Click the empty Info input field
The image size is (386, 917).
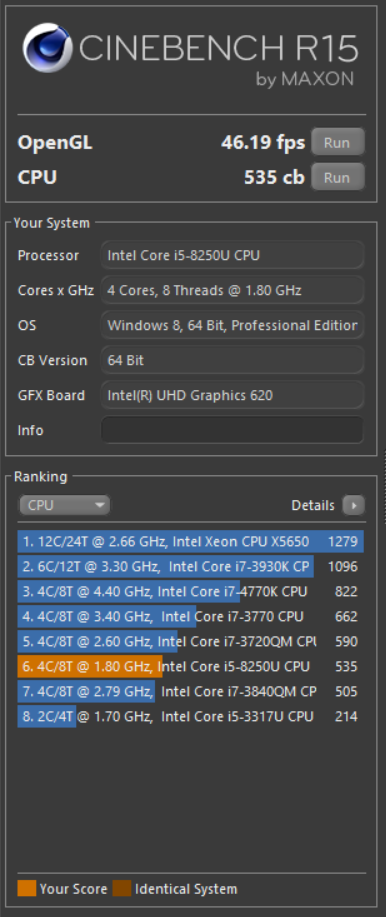[233, 430]
